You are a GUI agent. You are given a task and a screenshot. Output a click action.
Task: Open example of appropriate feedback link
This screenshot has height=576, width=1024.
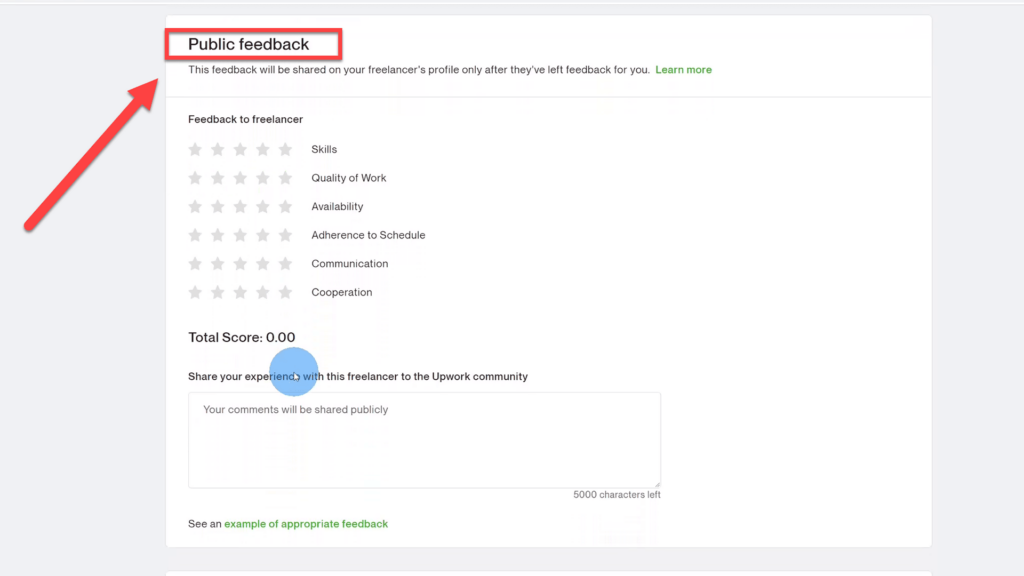[x=306, y=524]
